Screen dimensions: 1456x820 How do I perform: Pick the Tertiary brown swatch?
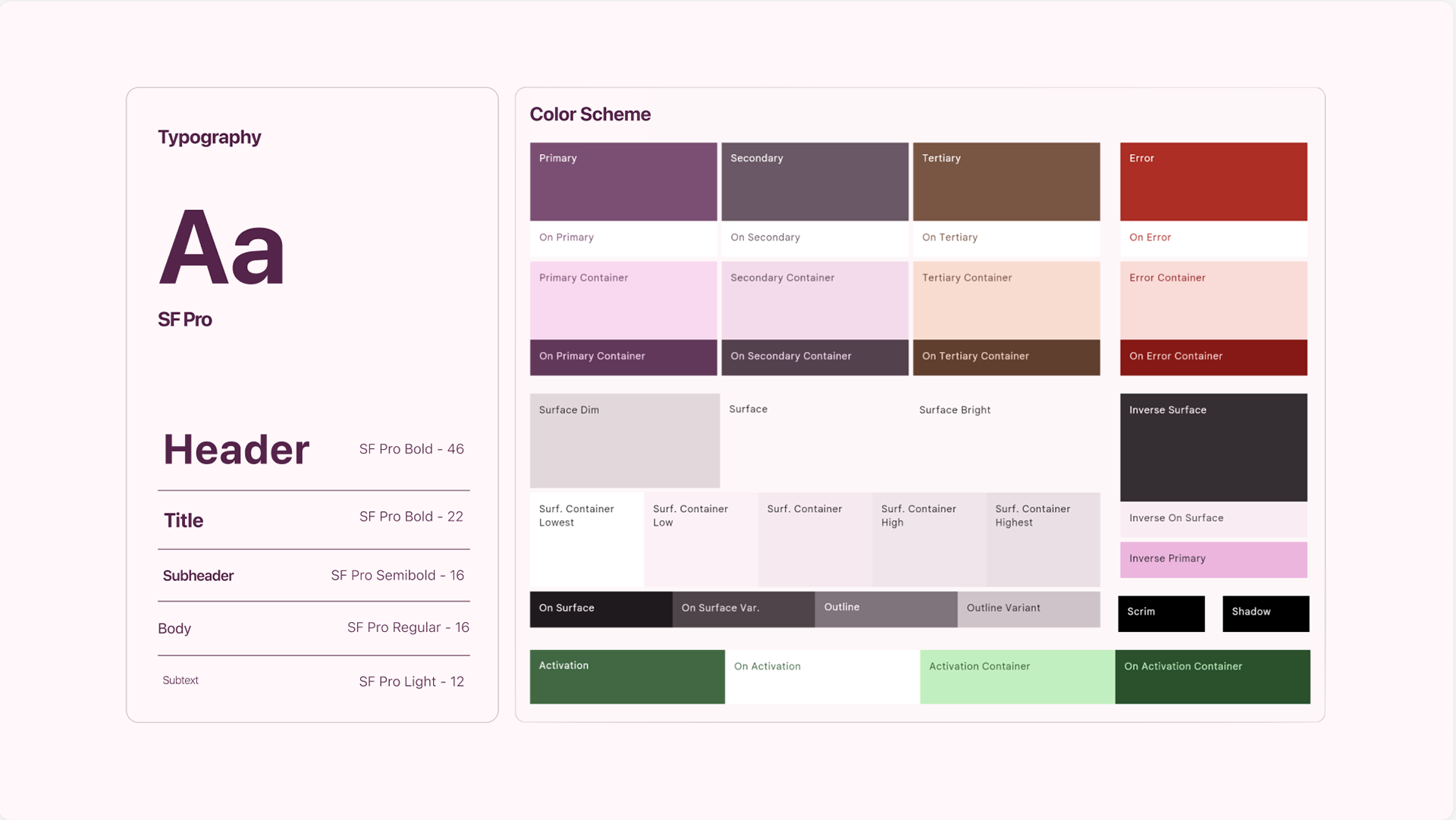coord(1006,182)
